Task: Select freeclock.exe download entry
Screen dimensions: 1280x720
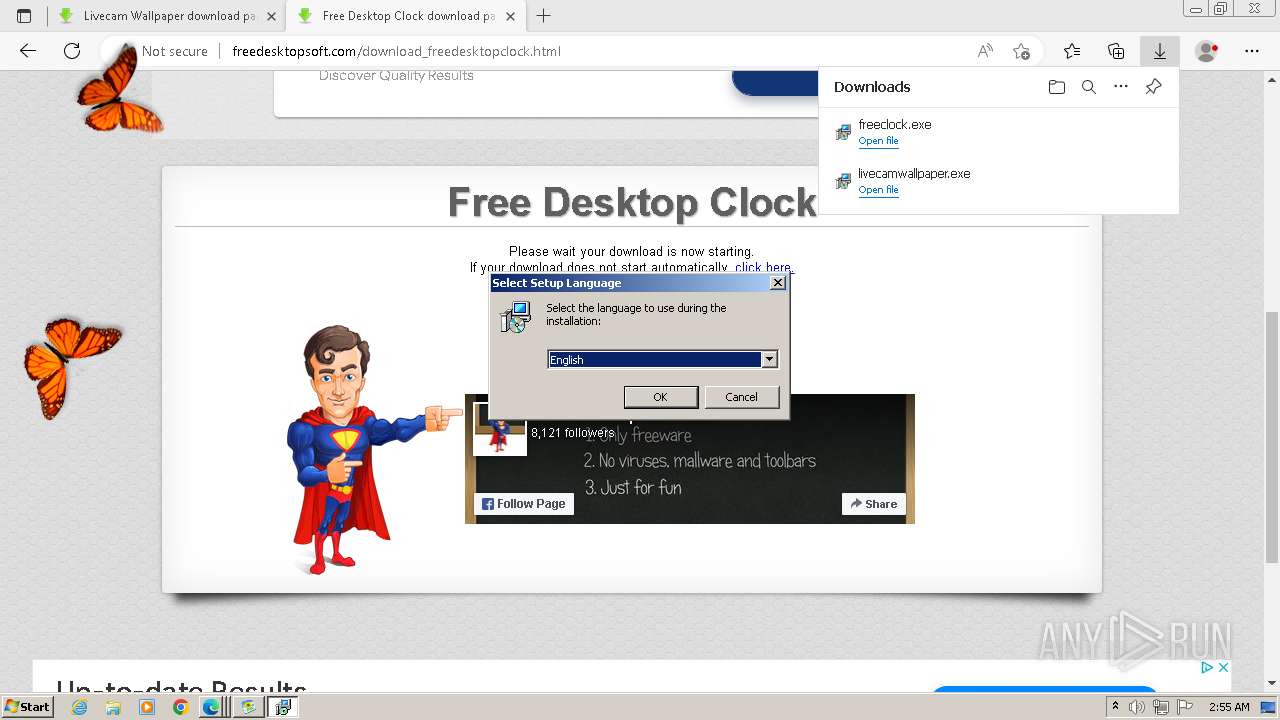Action: pos(999,132)
